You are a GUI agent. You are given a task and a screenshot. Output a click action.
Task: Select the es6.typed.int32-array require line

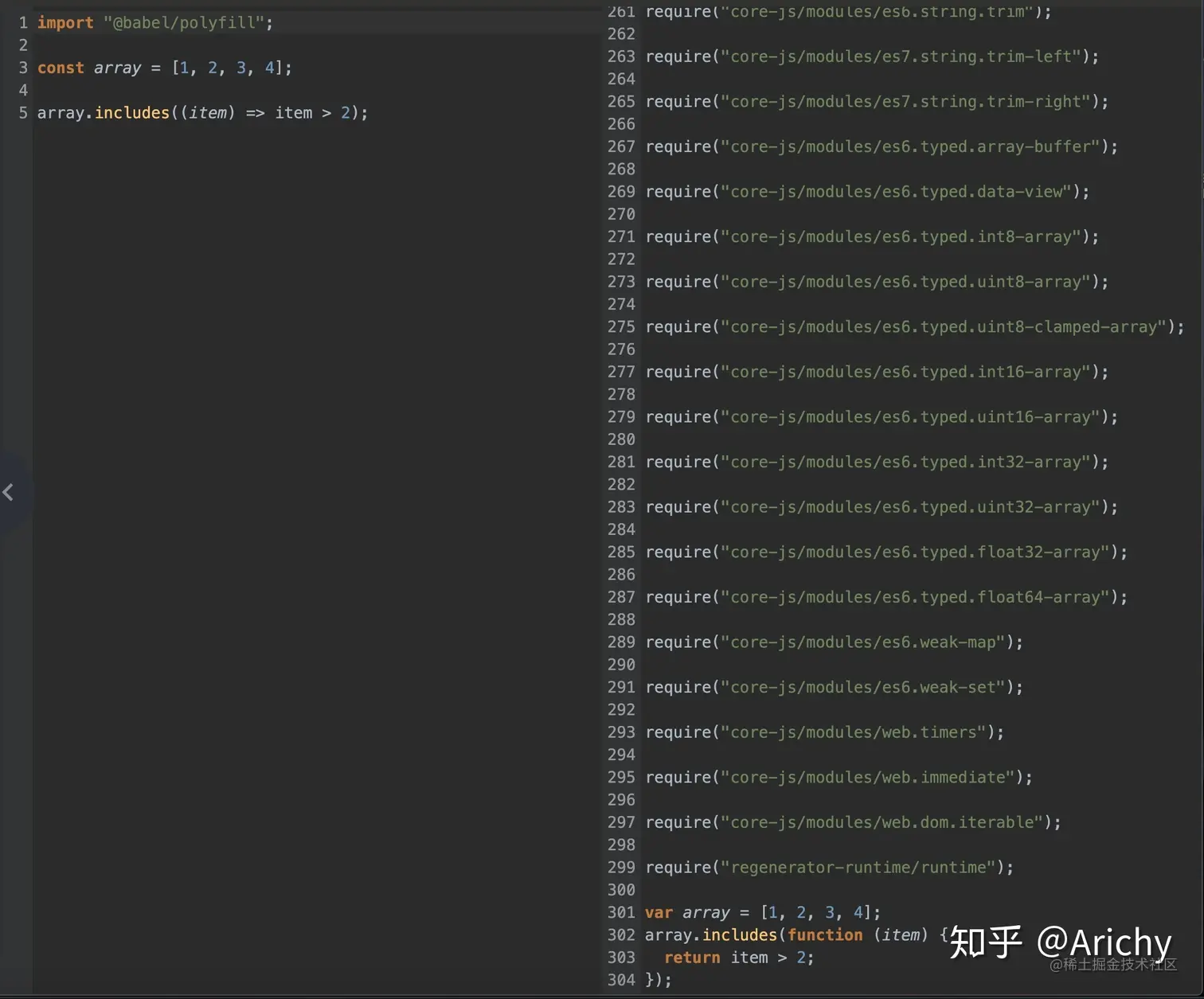(877, 462)
